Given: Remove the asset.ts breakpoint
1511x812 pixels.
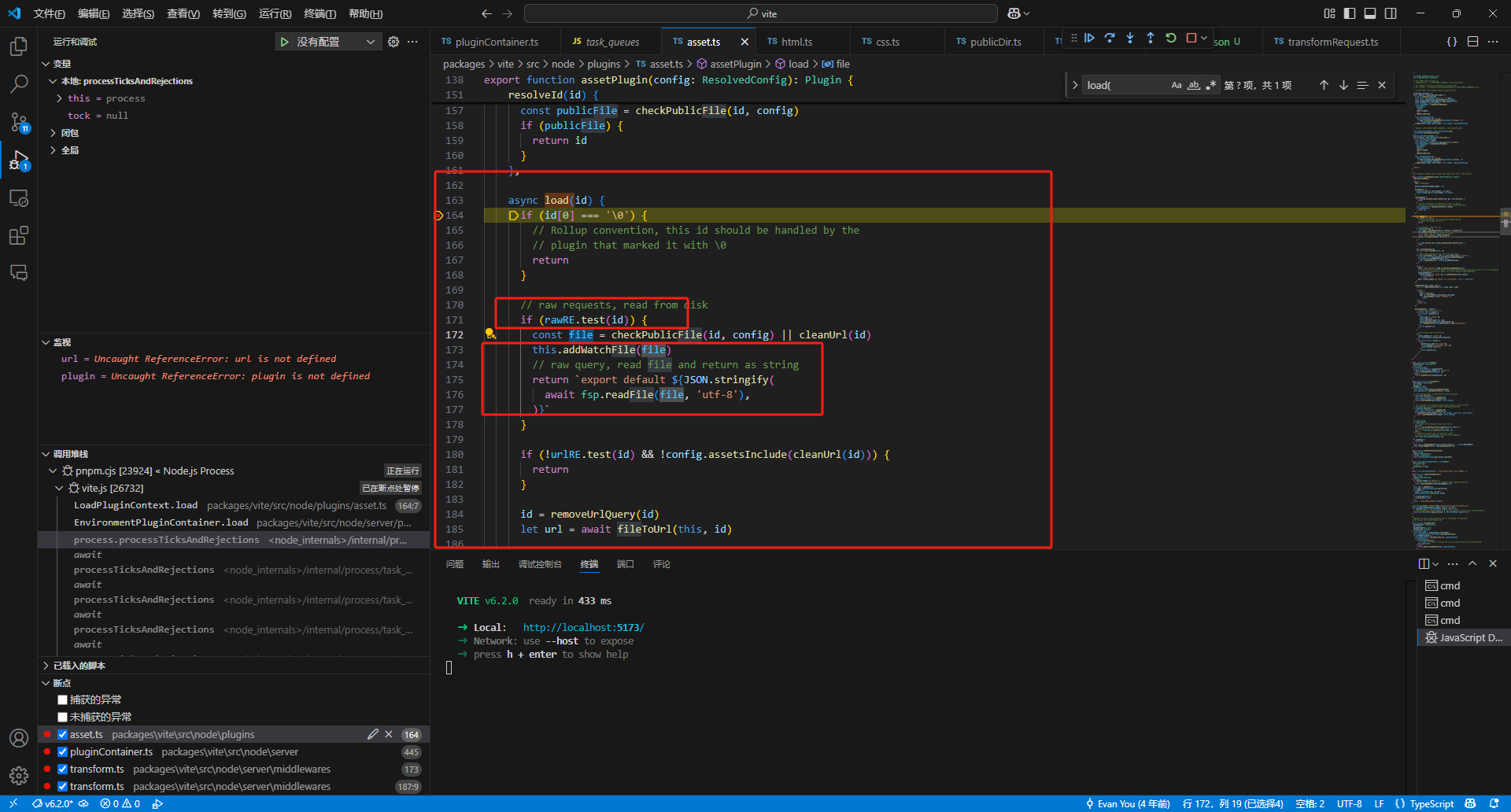Looking at the screenshot, I should (x=389, y=734).
